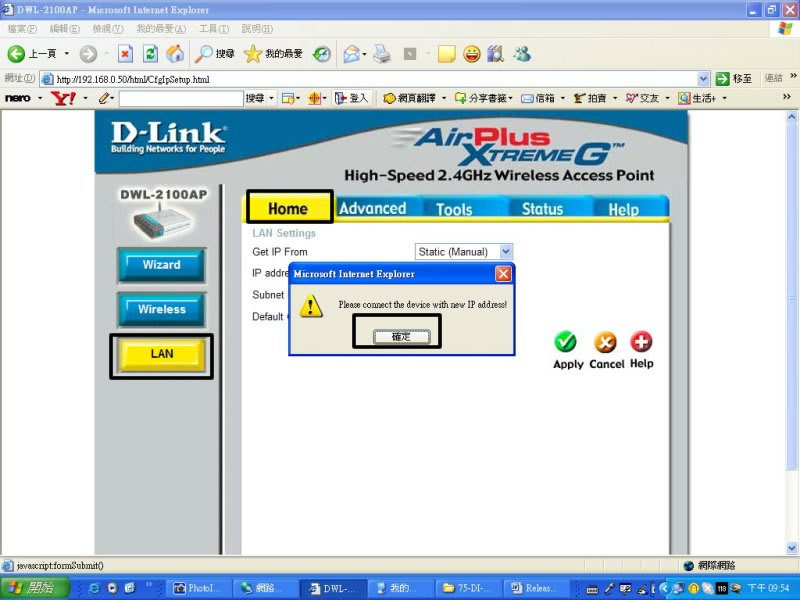The image size is (800, 600).
Task: Click the system clock showing 下午 09:54
Action: click(x=767, y=588)
